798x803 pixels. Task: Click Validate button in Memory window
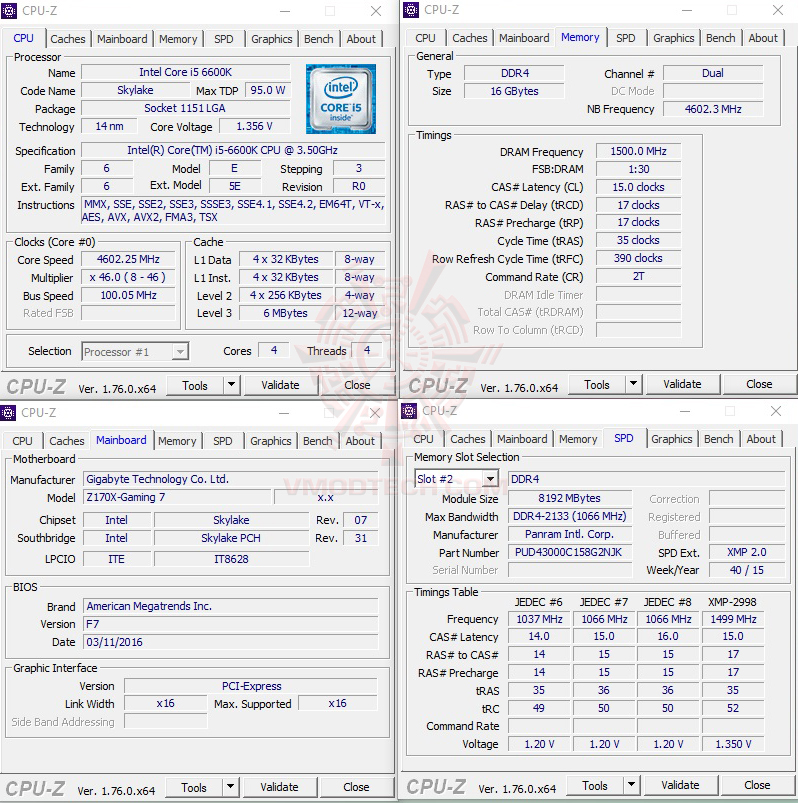[682, 384]
